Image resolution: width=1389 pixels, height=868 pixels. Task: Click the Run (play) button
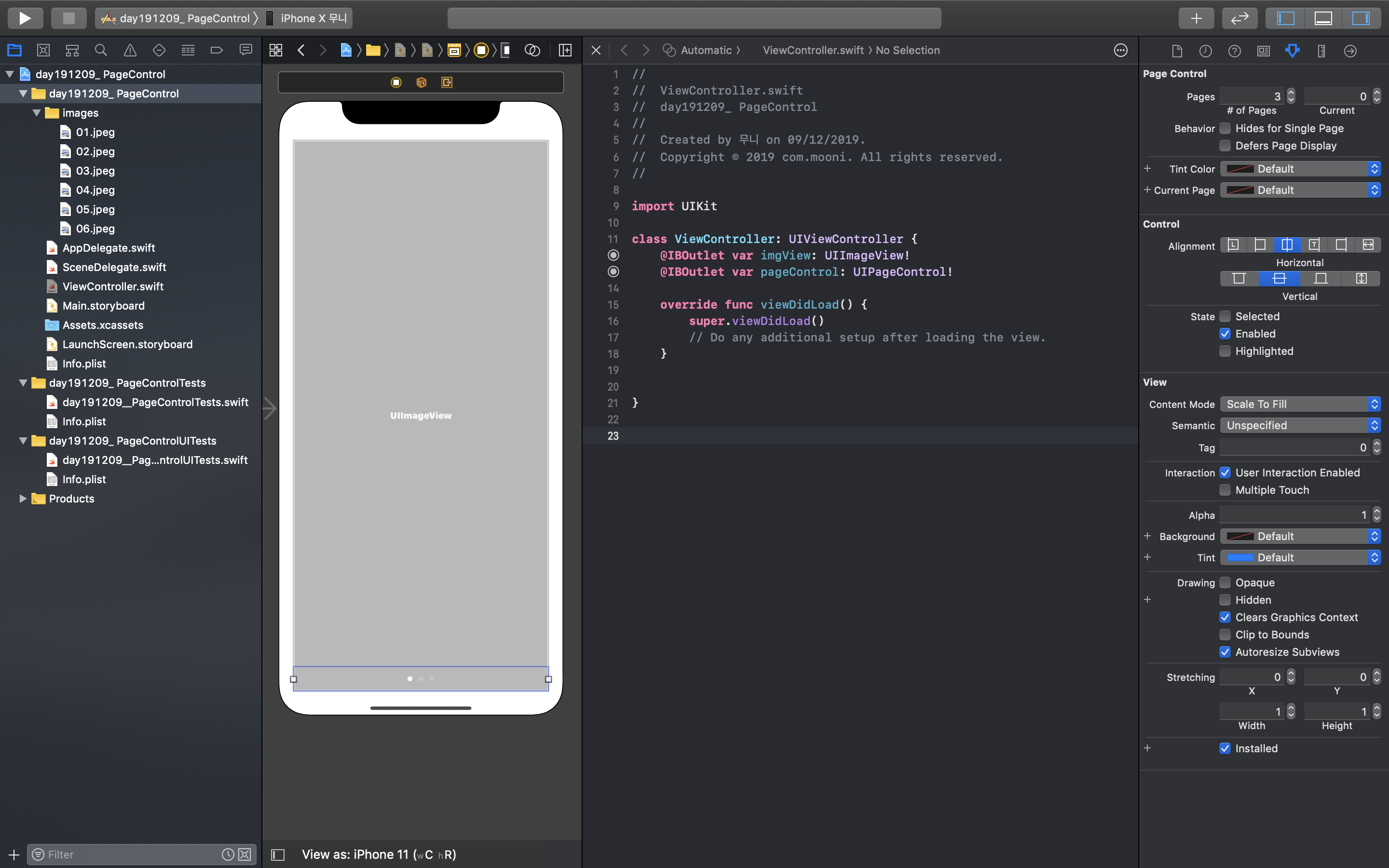pos(25,18)
